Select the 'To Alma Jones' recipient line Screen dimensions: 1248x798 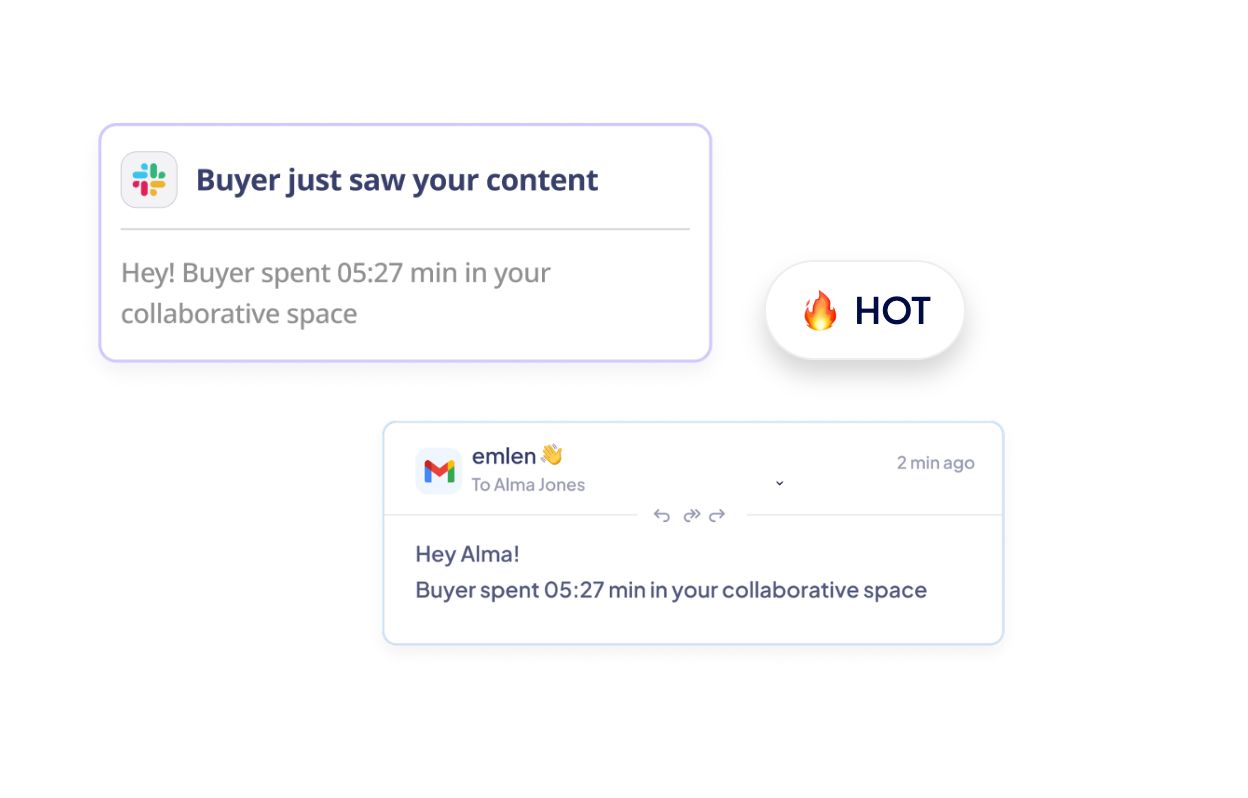(x=528, y=485)
